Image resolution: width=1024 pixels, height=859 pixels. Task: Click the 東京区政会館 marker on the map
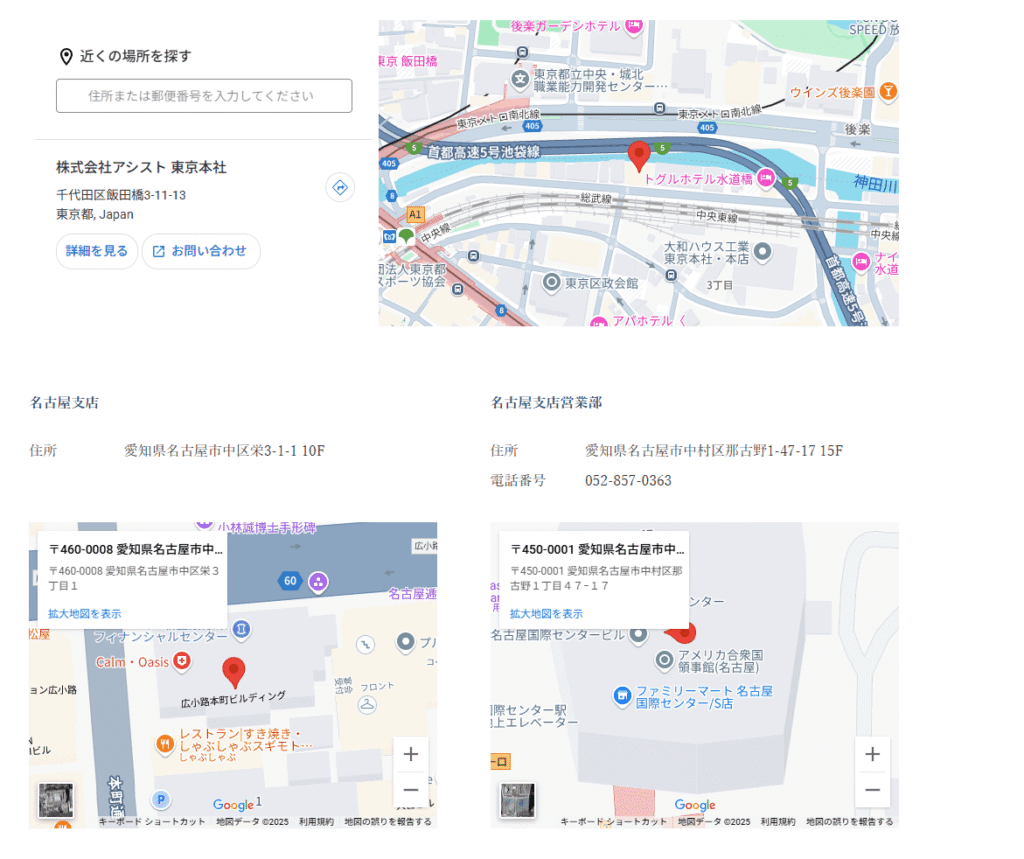552,282
